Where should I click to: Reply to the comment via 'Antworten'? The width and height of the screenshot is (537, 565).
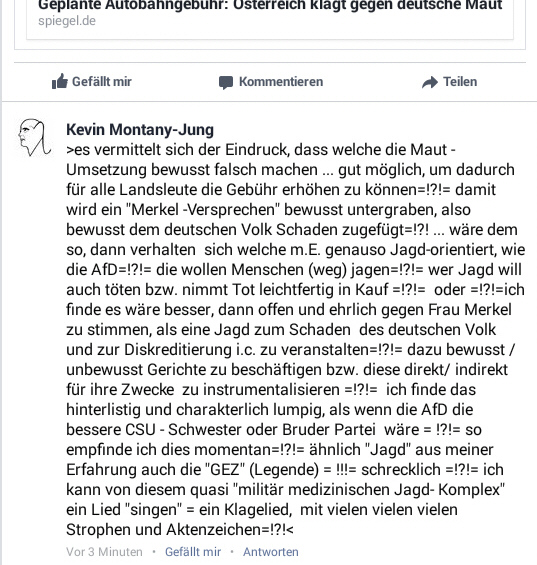pyautogui.click(x=271, y=552)
